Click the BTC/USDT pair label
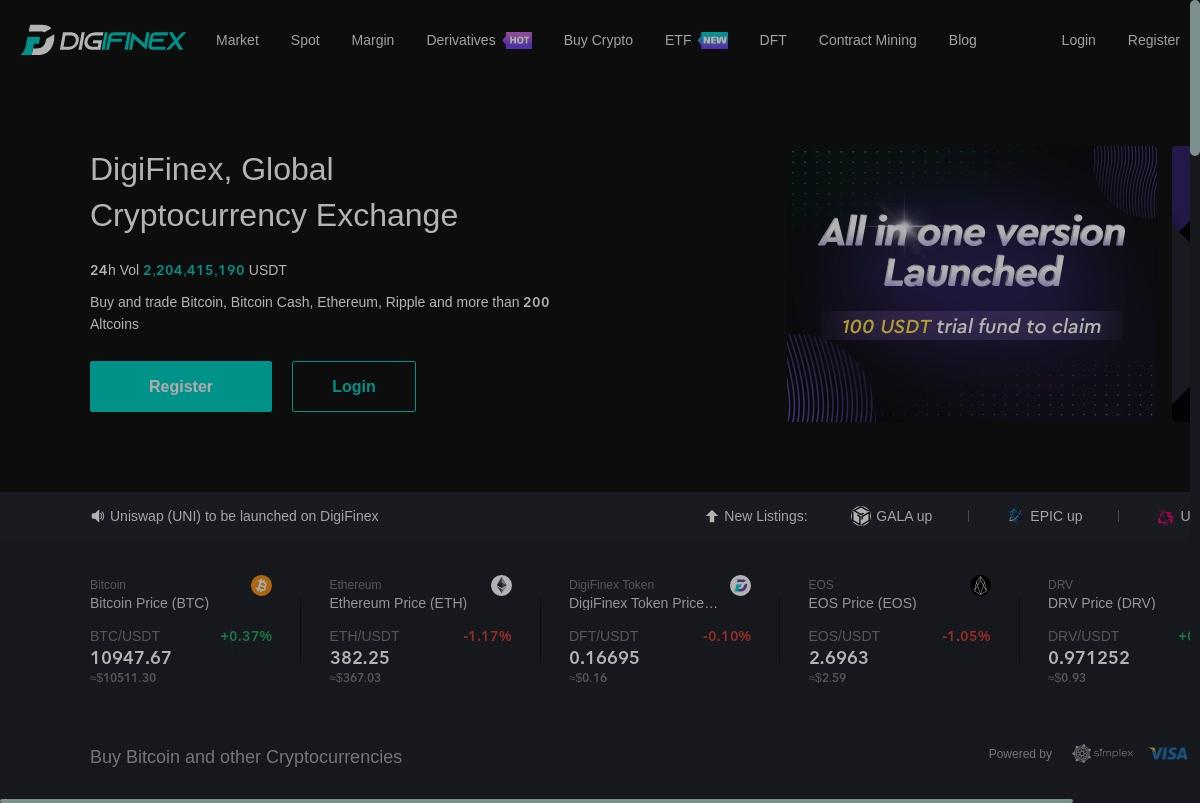Image resolution: width=1200 pixels, height=803 pixels. pyautogui.click(x=125, y=636)
